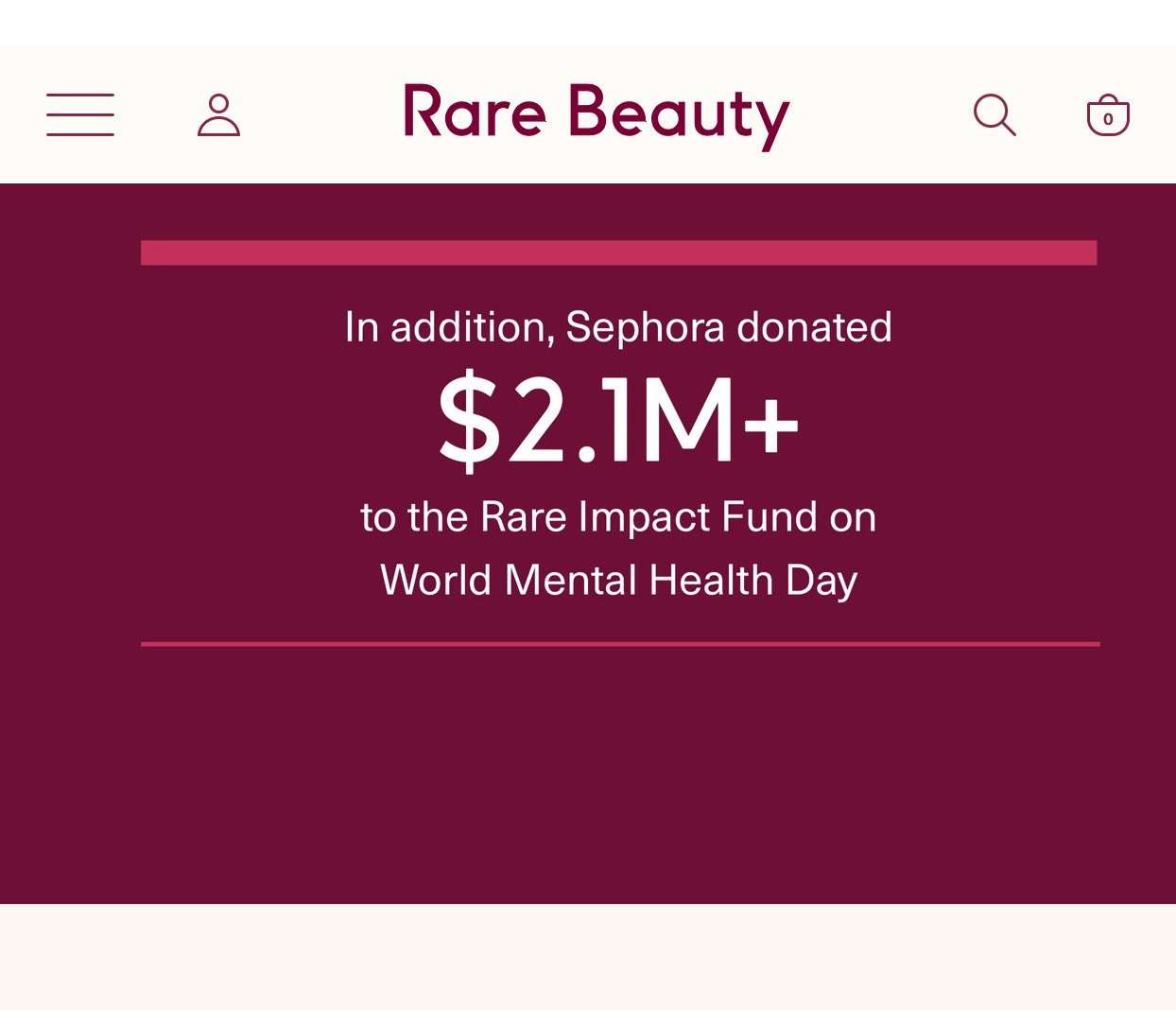Click the thin pink divider line
Screen dimensions: 1176x1010
point(620,644)
